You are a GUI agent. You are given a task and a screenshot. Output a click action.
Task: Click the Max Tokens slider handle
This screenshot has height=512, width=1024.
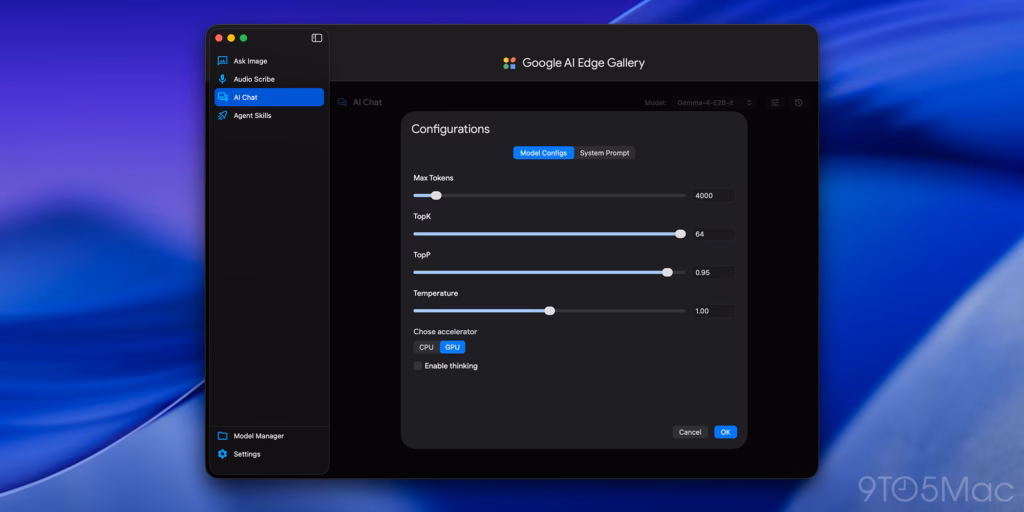click(x=436, y=195)
